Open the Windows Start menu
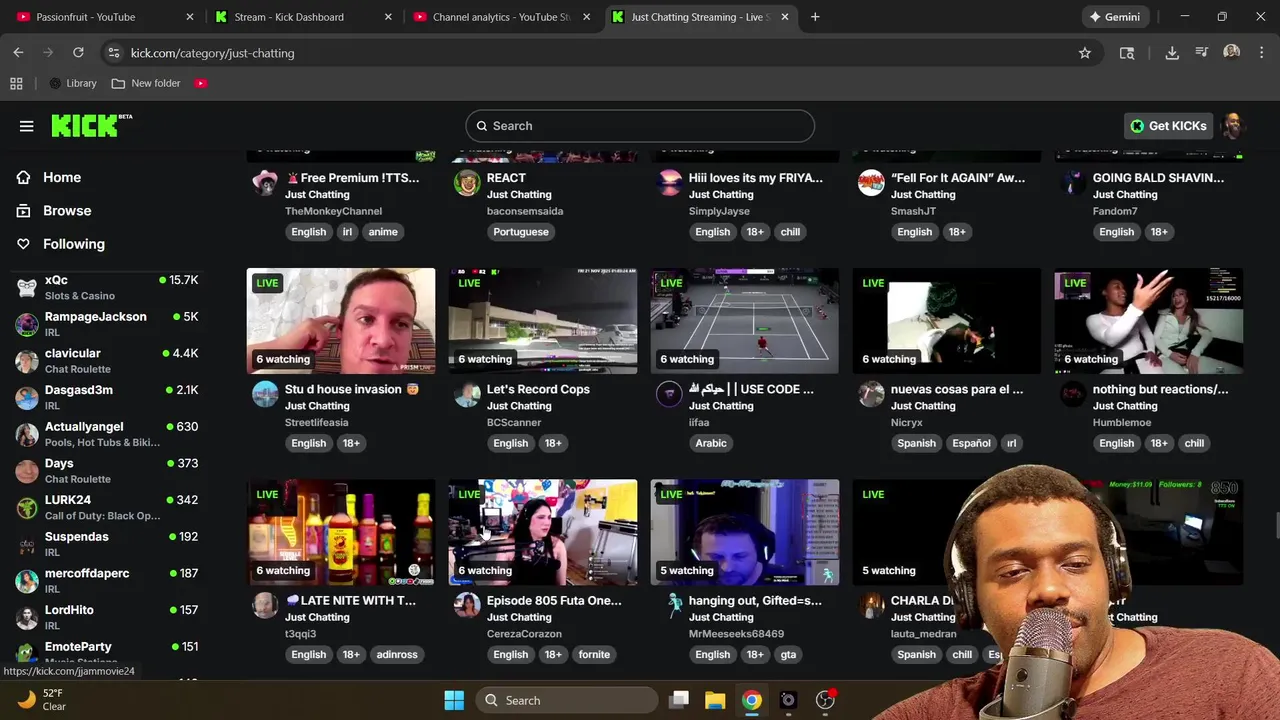The image size is (1280, 720). coord(454,700)
